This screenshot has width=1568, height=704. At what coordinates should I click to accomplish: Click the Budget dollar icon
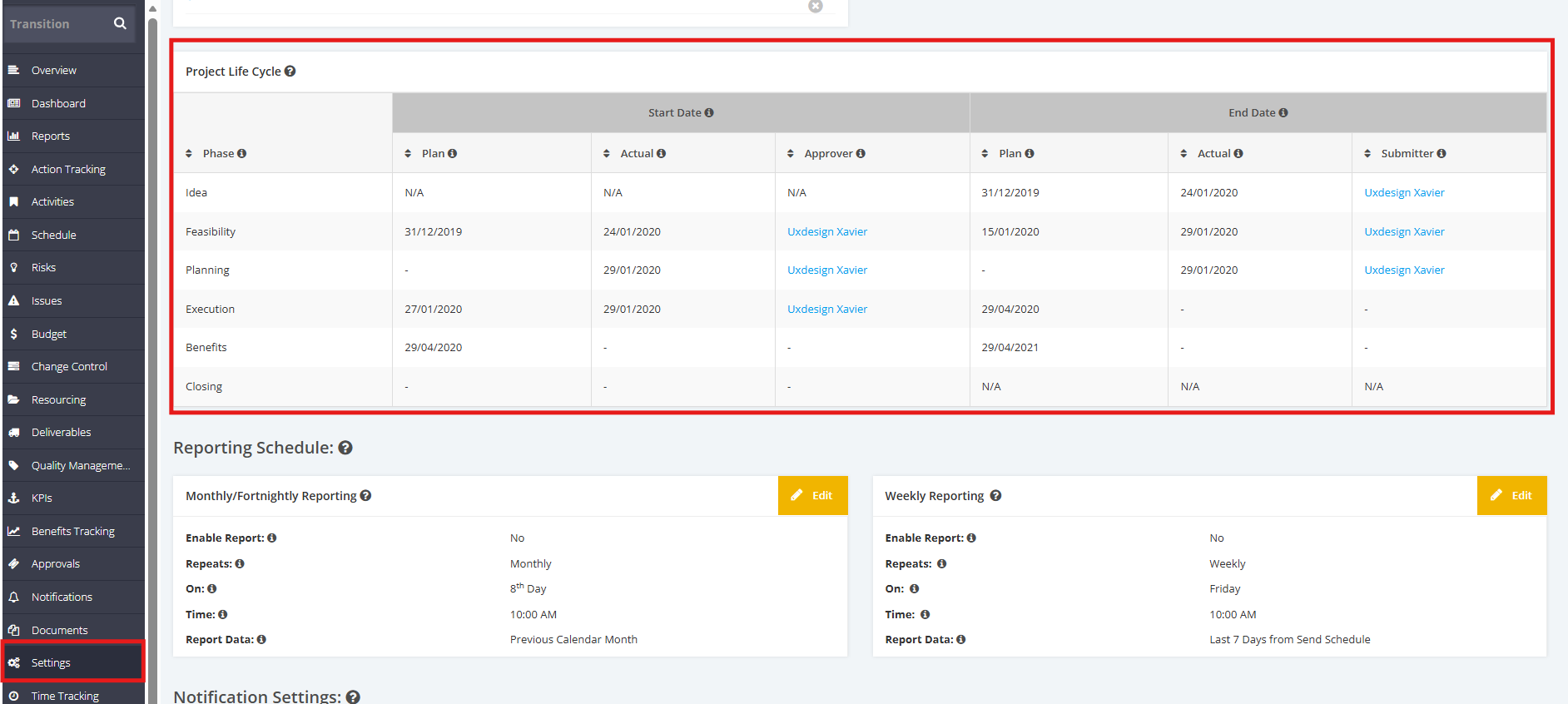13,334
